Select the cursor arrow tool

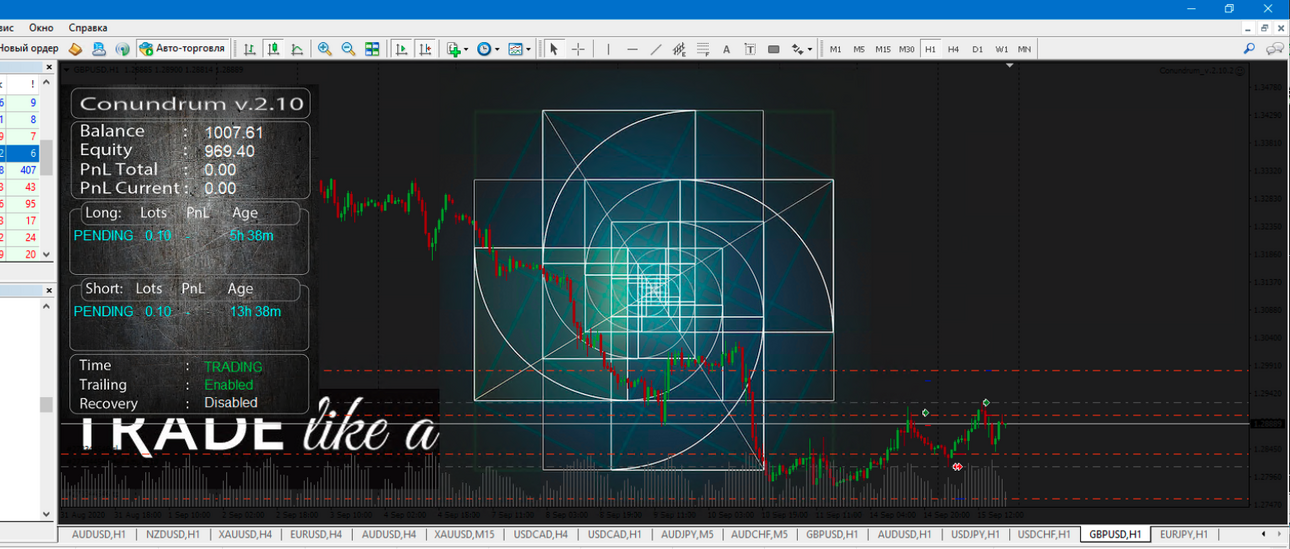(553, 48)
